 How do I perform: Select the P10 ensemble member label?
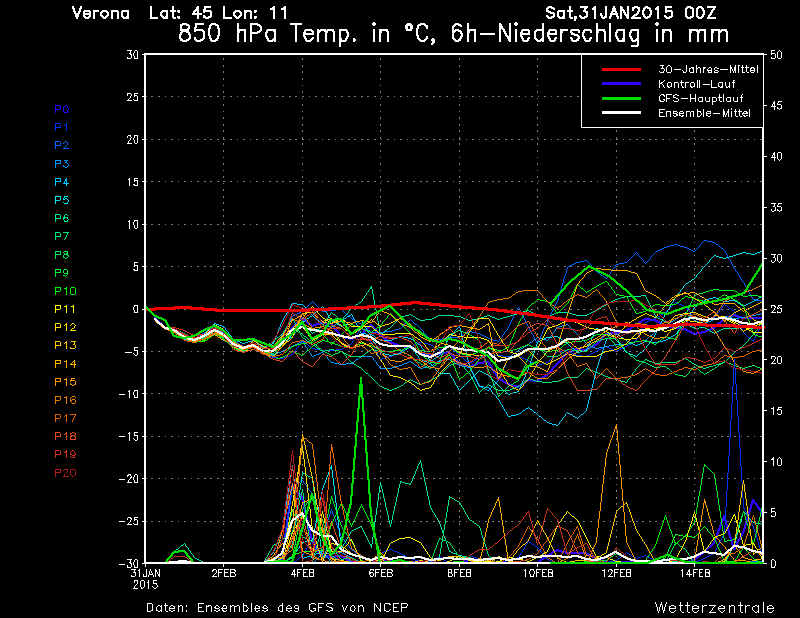[x=64, y=291]
